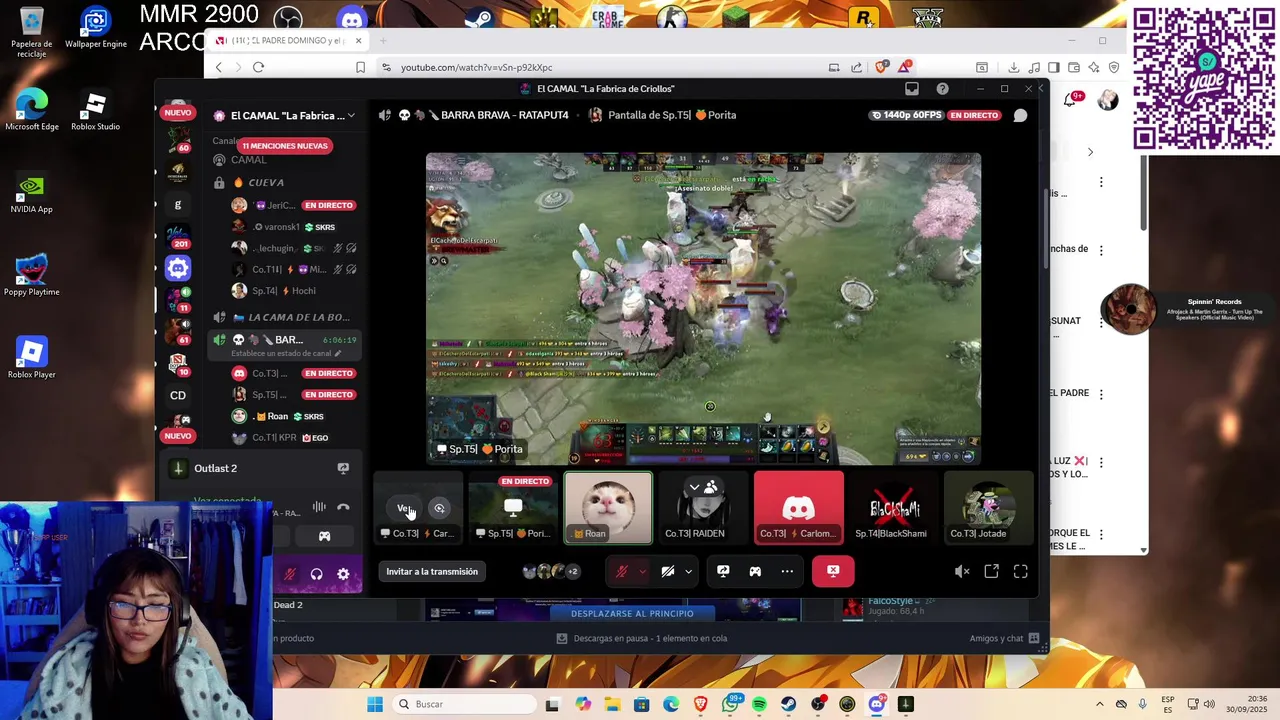This screenshot has height=720, width=1280.
Task: Disconnect voice using phone hang-up icon
Action: coord(343,508)
